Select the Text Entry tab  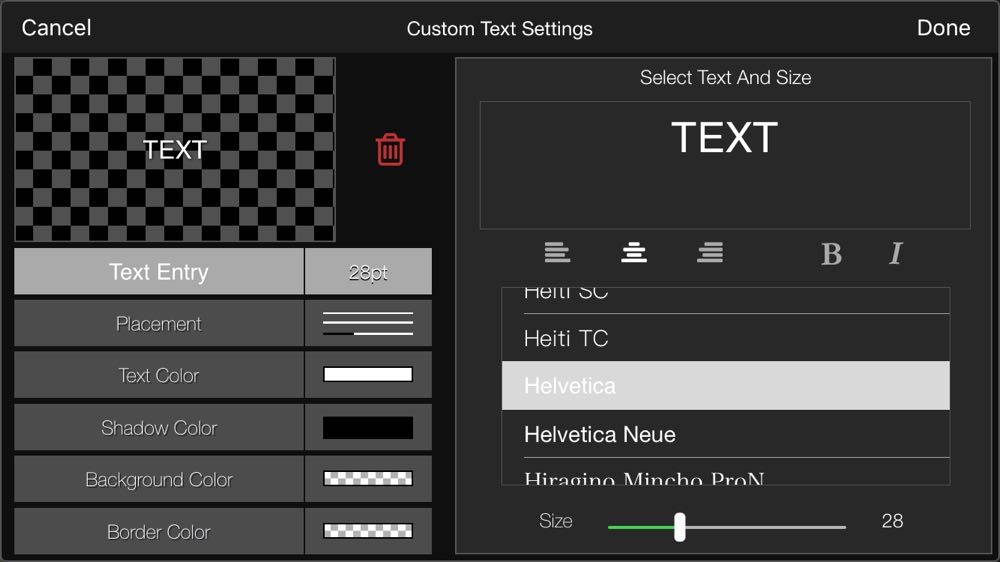pos(159,272)
